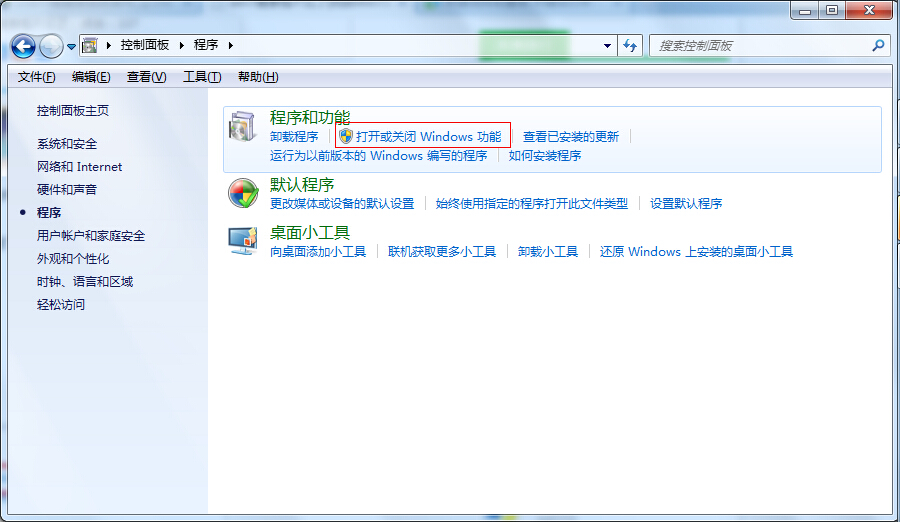The image size is (900, 522).
Task: Open the 文件(F) menu
Action: 37,77
